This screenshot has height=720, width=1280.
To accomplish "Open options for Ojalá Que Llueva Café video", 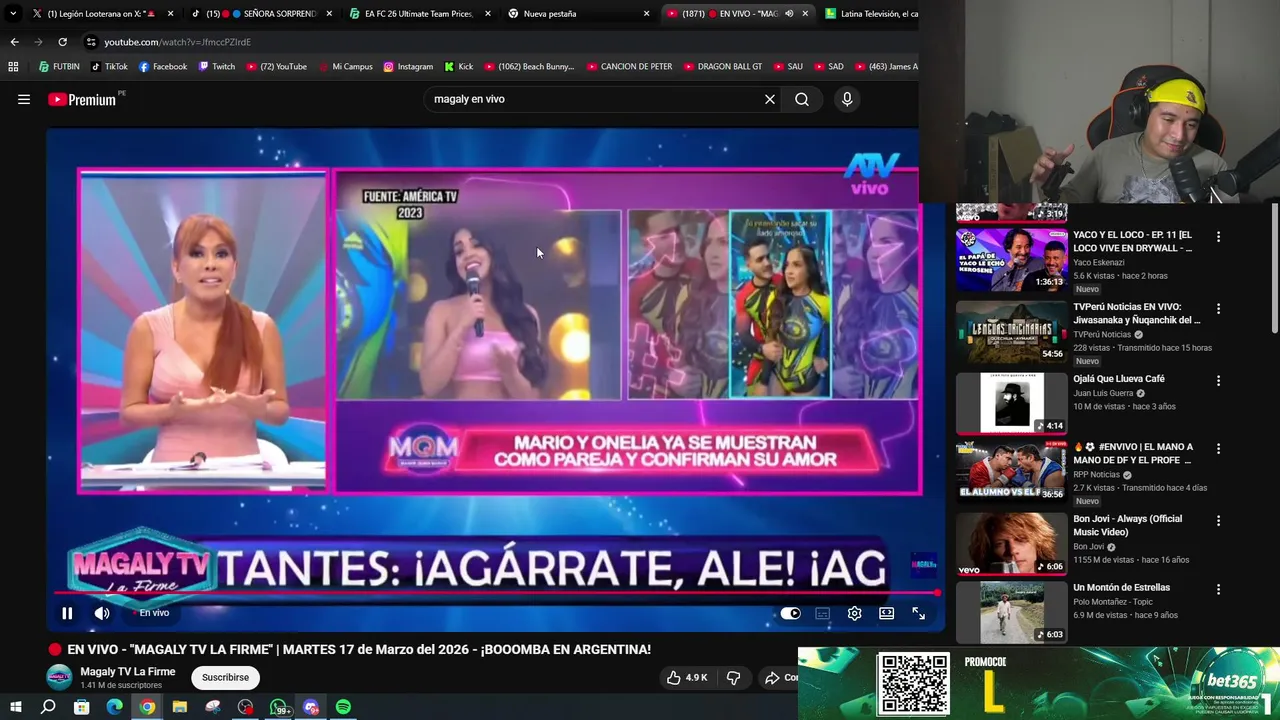I will tap(1218, 381).
